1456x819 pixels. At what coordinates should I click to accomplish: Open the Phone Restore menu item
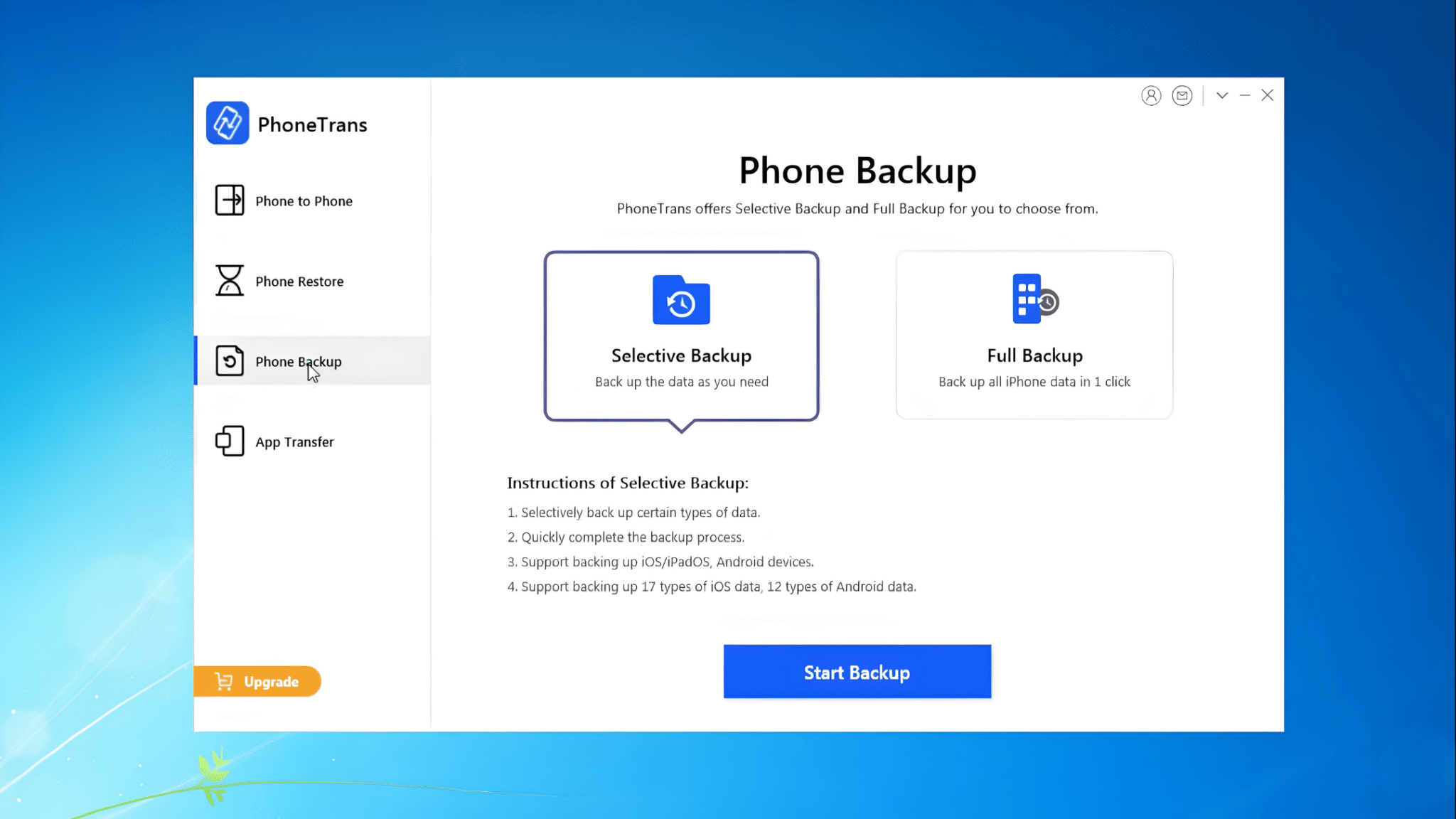pyautogui.click(x=312, y=281)
